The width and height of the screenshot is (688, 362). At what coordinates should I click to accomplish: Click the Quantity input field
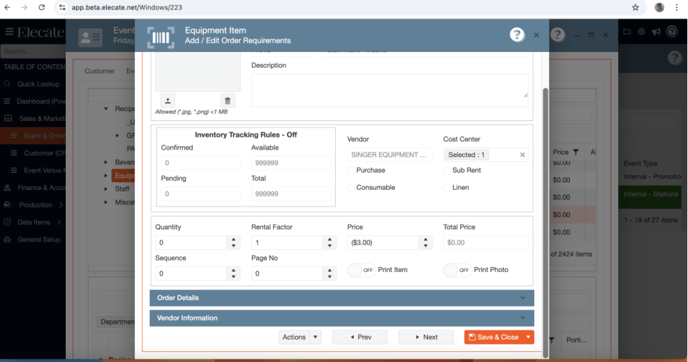(x=191, y=243)
